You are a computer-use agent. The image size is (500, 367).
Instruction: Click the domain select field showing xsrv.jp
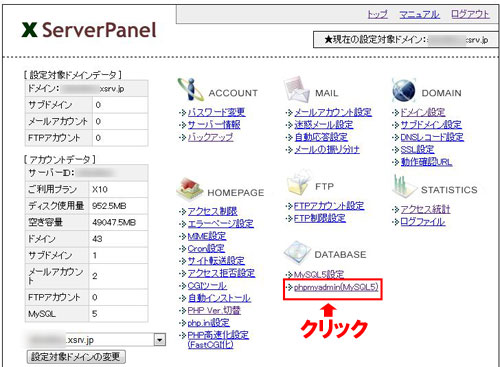pyautogui.click(x=95, y=340)
